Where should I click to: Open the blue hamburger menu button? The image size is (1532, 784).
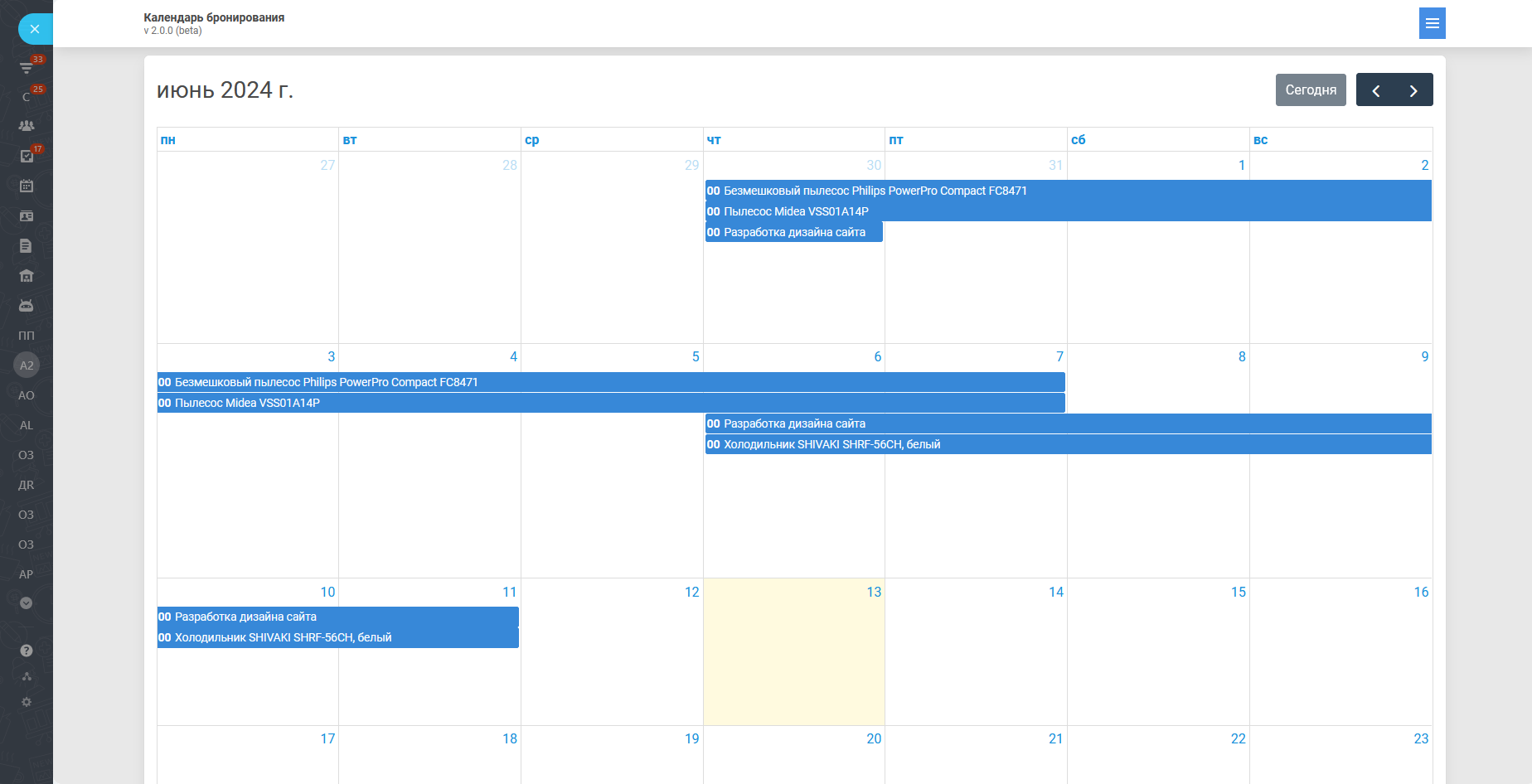coord(1433,23)
